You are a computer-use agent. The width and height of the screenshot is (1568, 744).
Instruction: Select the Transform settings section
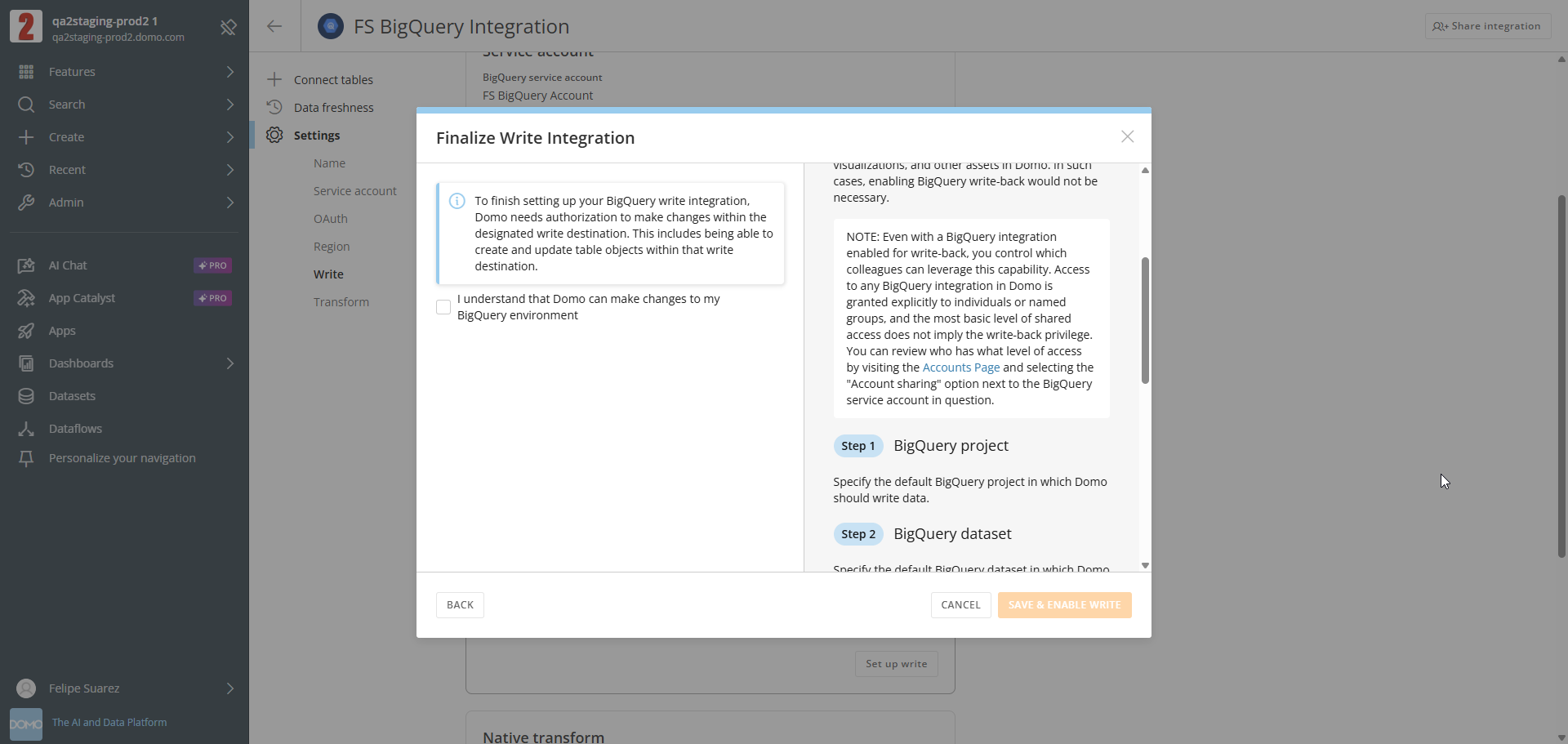point(341,302)
